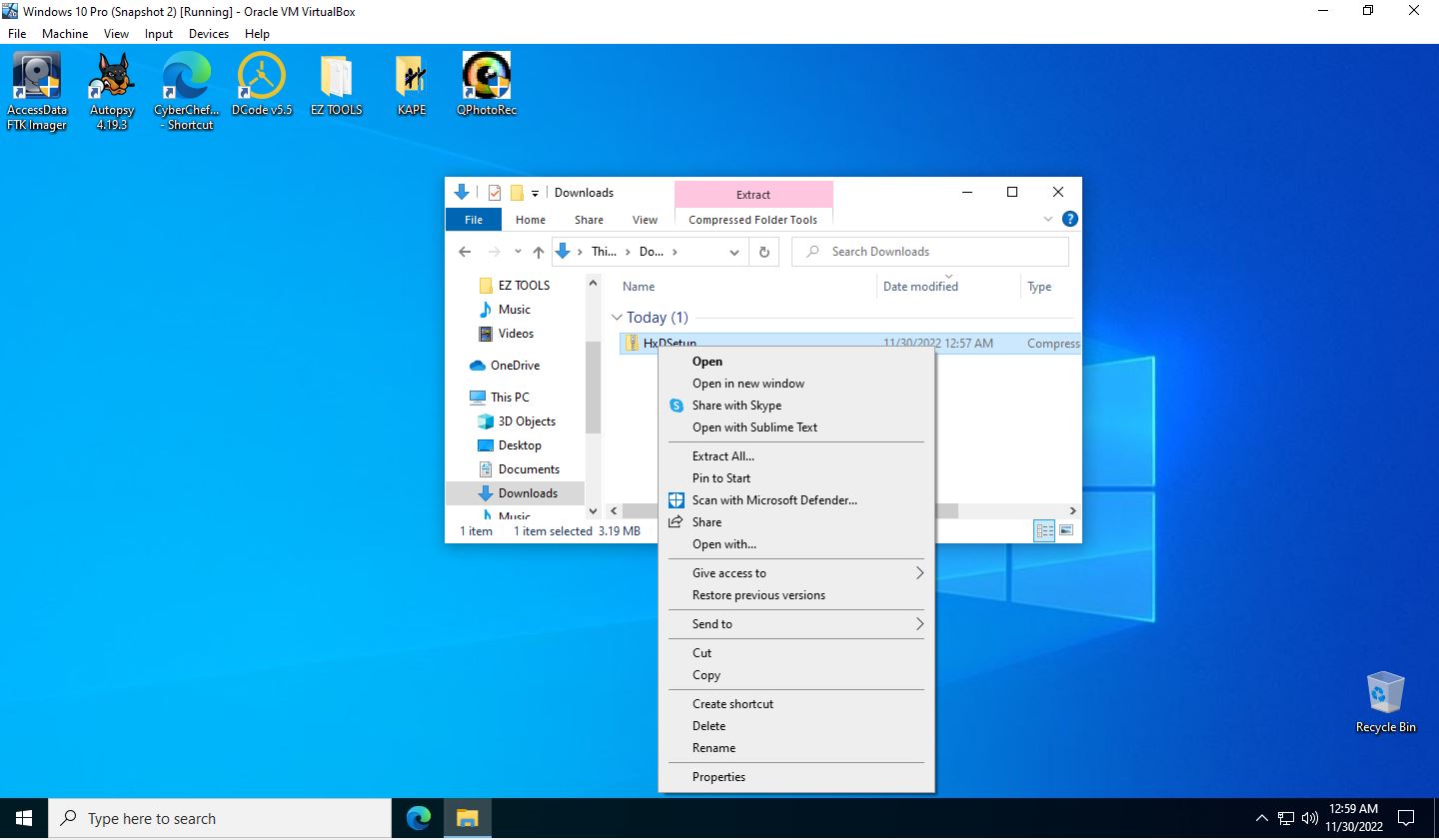Screen dimensions: 1439x840
Task: Select the Recycle Bin icon
Action: pos(1386,702)
